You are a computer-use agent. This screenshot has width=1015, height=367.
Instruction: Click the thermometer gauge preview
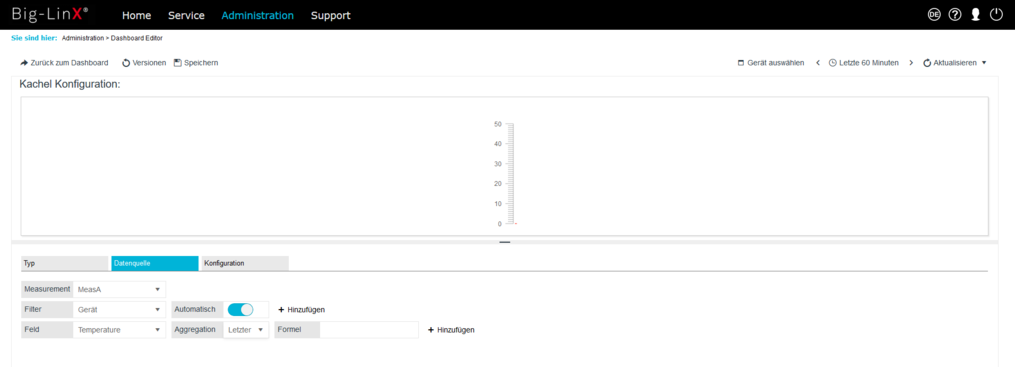506,173
